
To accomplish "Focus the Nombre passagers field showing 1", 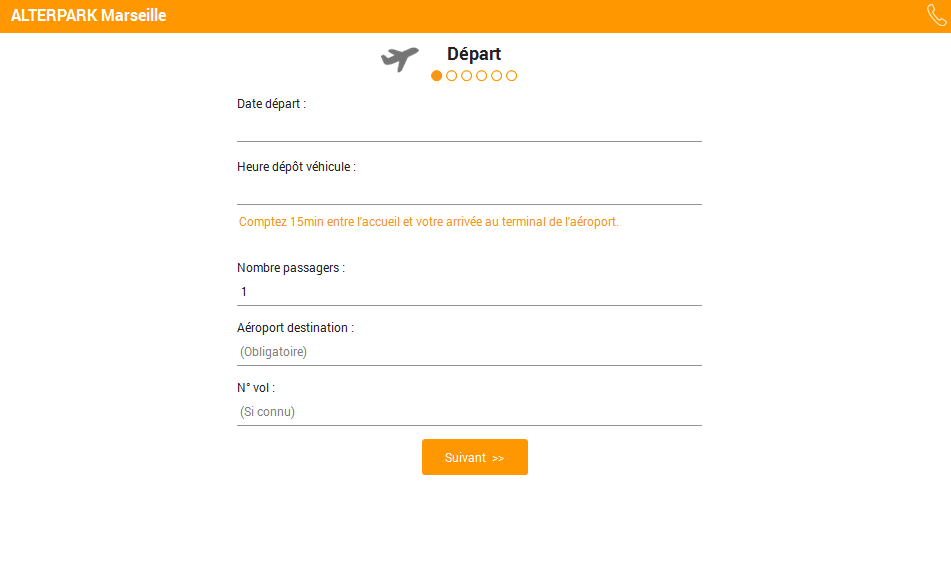I will 469,292.
